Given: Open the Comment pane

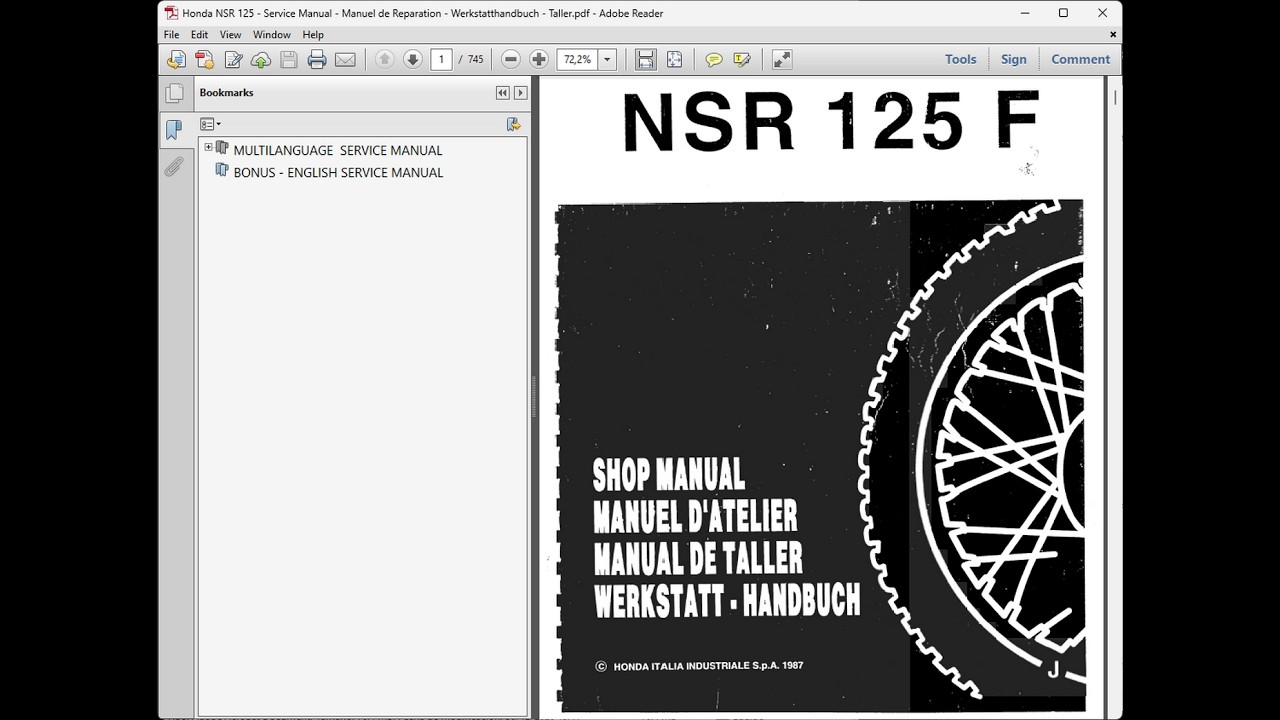Looking at the screenshot, I should (1080, 60).
